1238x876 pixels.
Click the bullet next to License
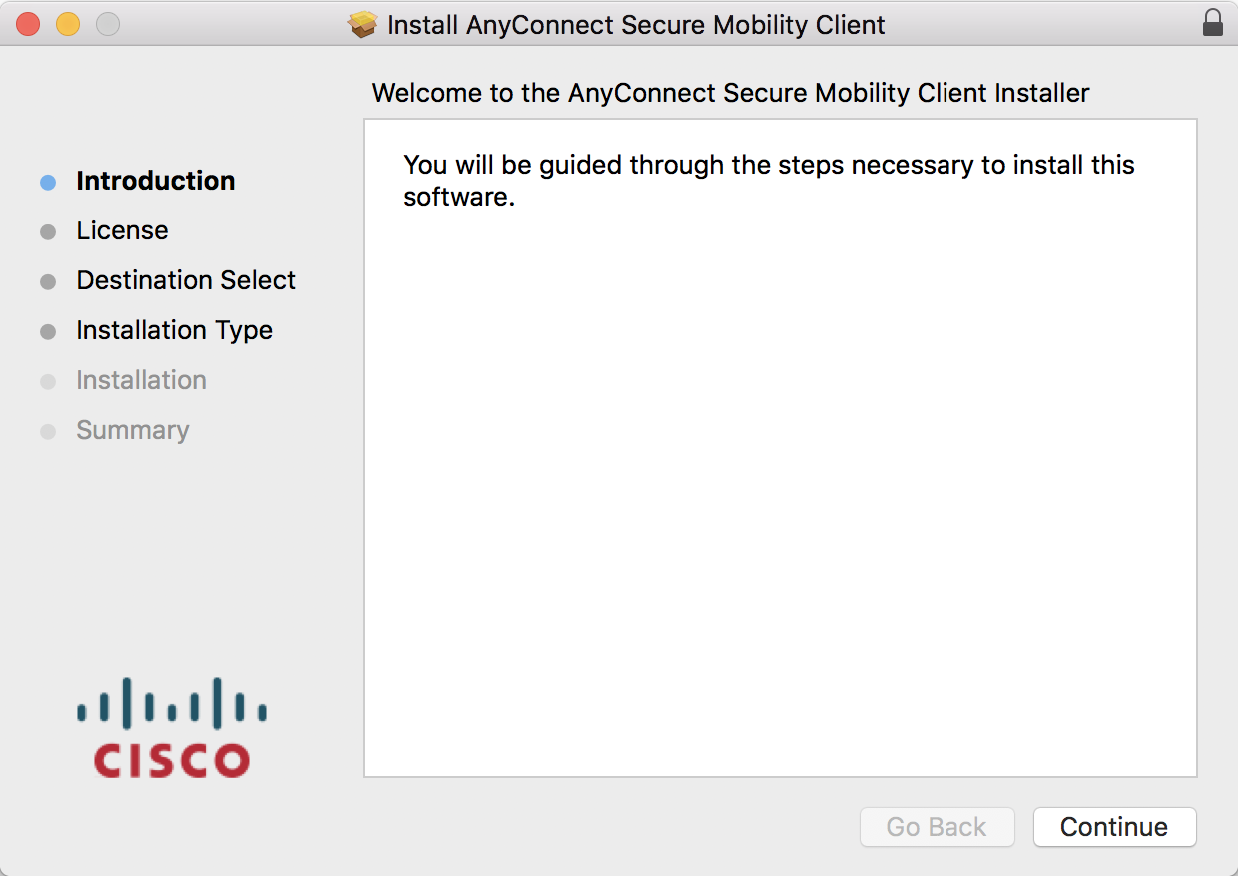(x=48, y=231)
